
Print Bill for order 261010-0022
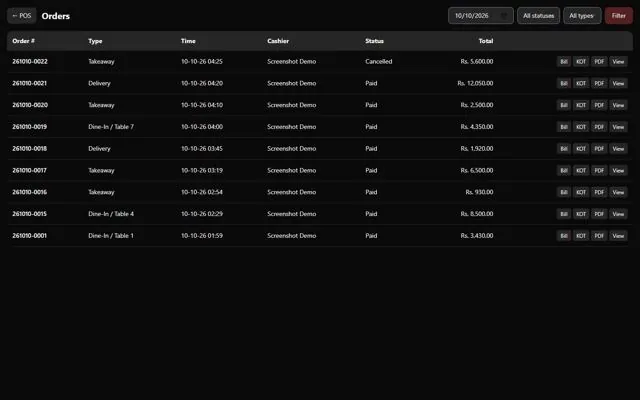click(564, 62)
